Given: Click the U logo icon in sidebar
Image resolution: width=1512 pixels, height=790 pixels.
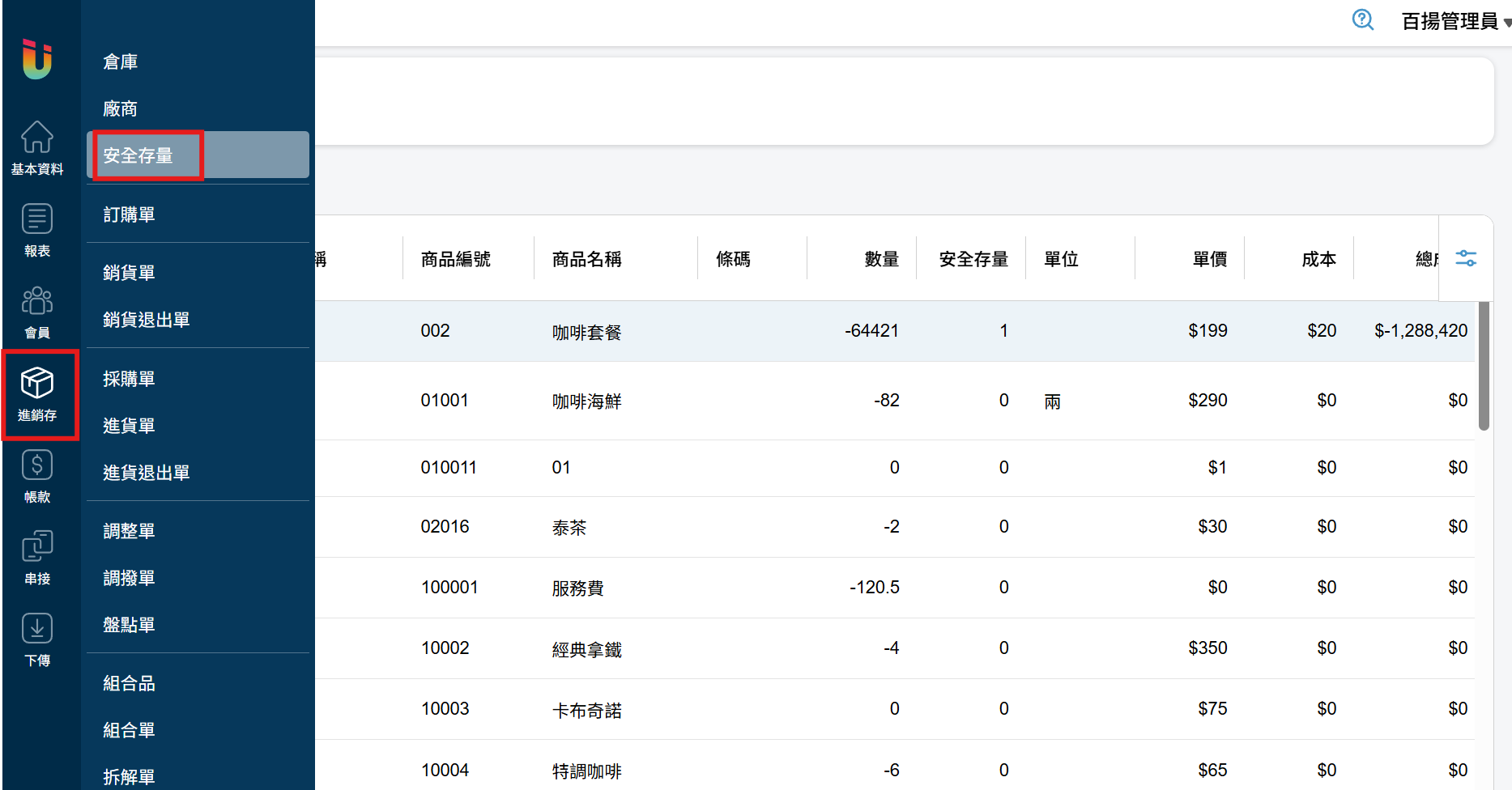Looking at the screenshot, I should tap(37, 59).
